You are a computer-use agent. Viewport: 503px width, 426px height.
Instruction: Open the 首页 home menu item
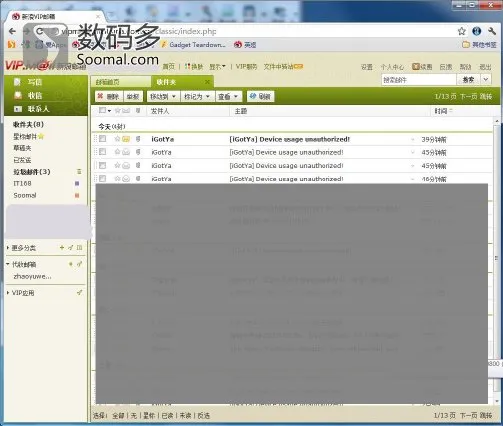click(x=168, y=67)
